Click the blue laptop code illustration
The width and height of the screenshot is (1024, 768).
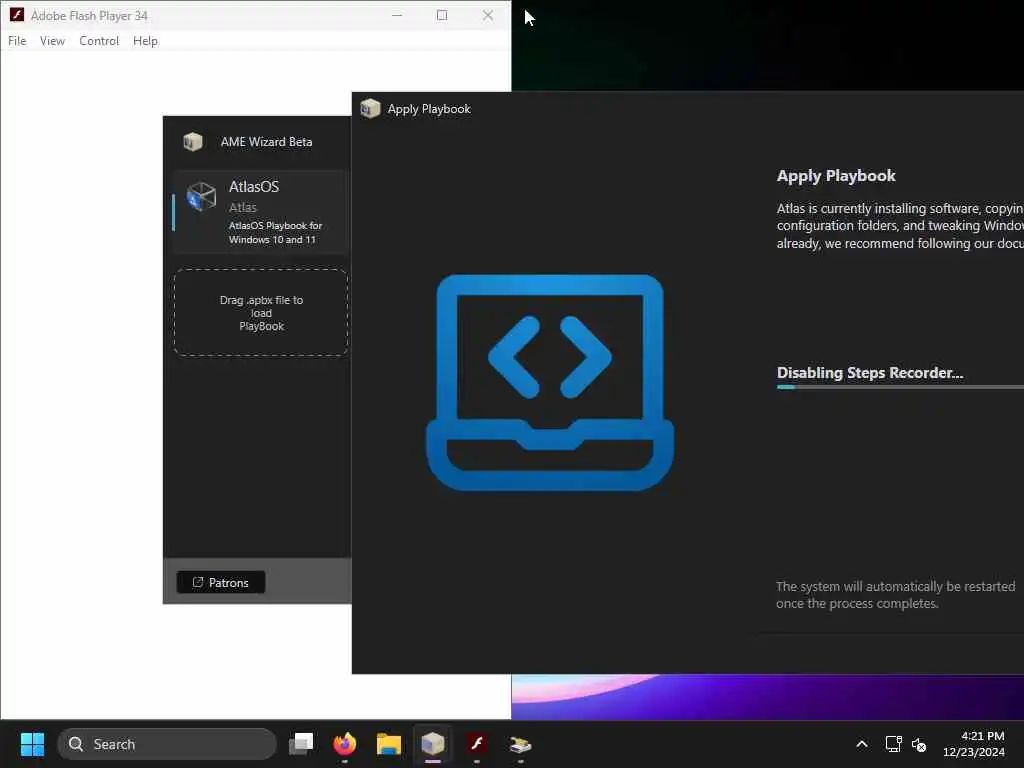coord(550,383)
